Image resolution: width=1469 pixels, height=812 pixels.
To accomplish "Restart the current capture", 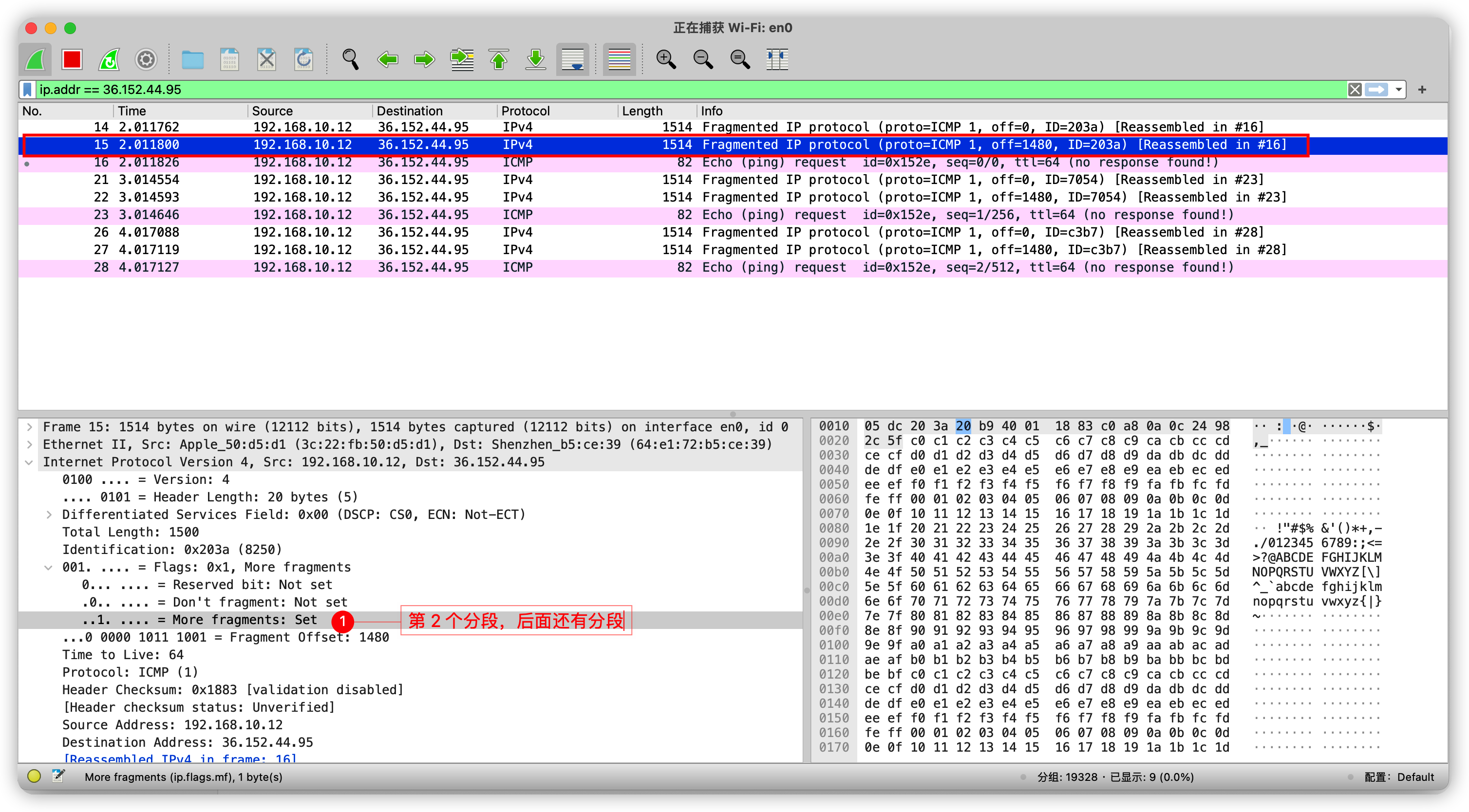I will 109,59.
